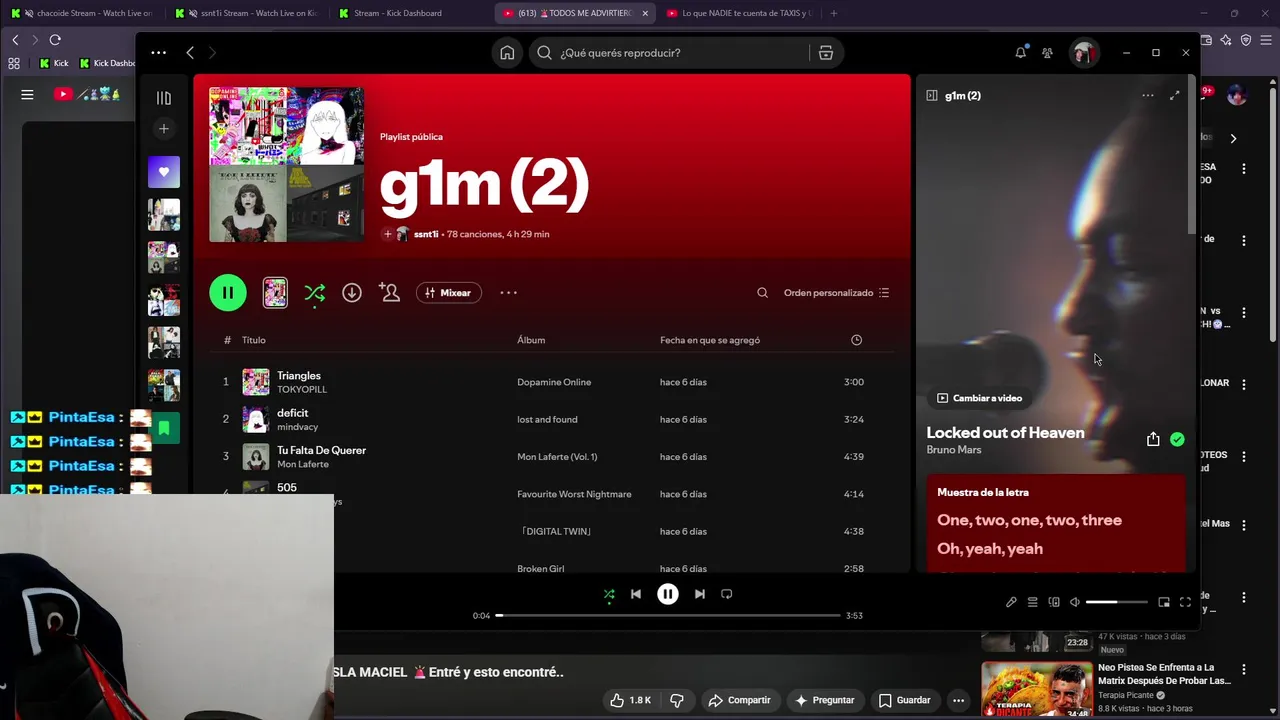Enter Spotify fullscreen mode icon
The height and width of the screenshot is (720, 1280).
pos(1185,602)
